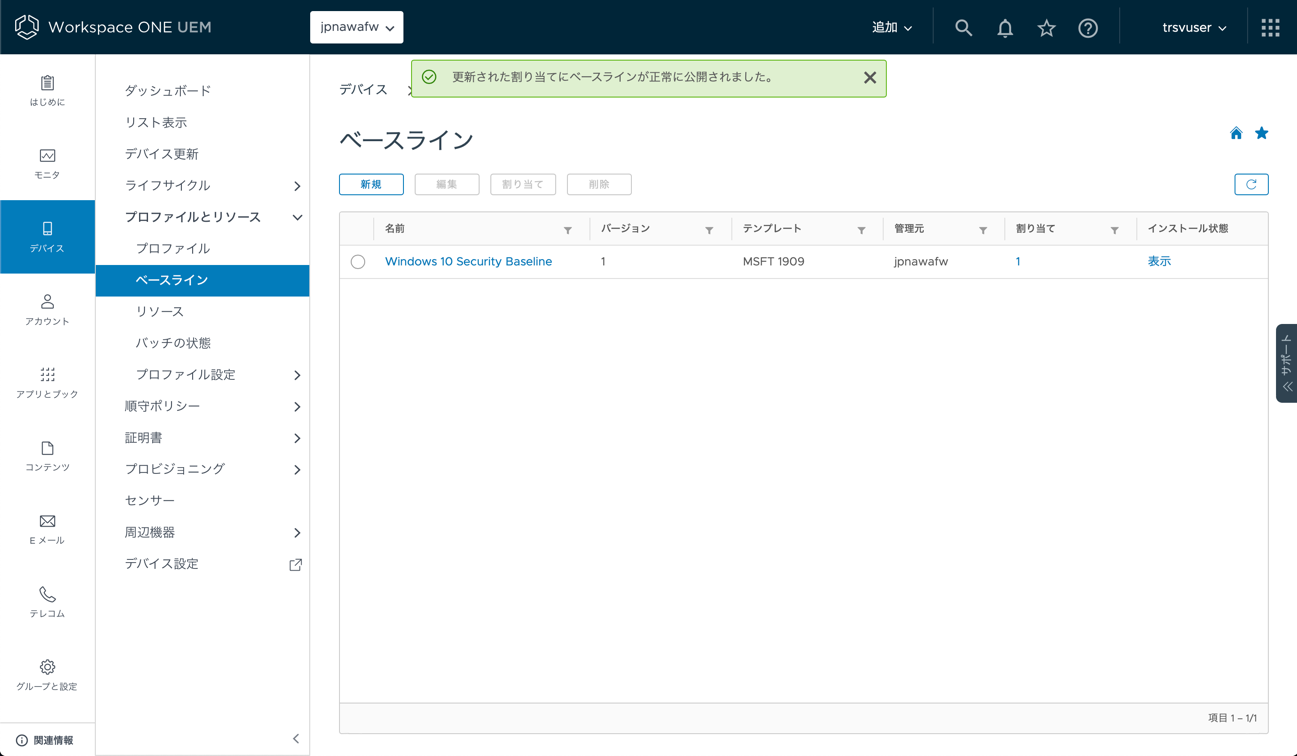Click the 新規 button
Viewport: 1297px width, 756px height.
[371, 184]
